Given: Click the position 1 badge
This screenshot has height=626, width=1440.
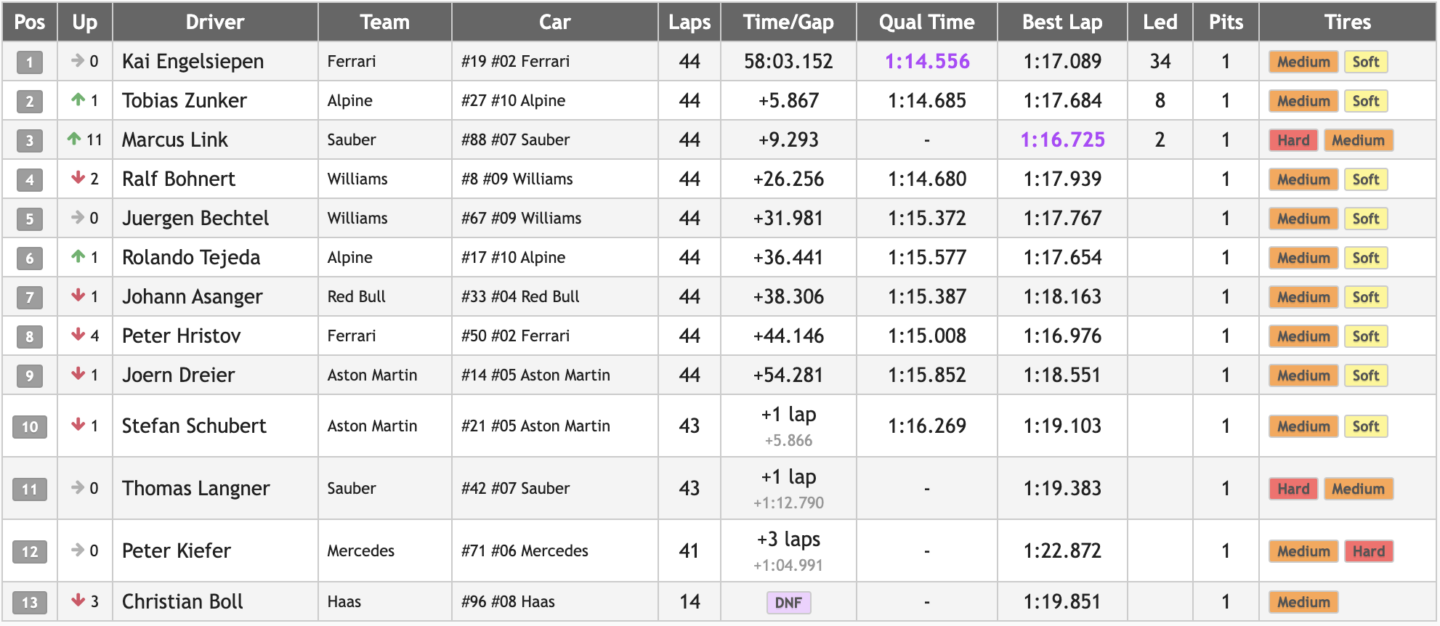Looking at the screenshot, I should pyautogui.click(x=29, y=63).
